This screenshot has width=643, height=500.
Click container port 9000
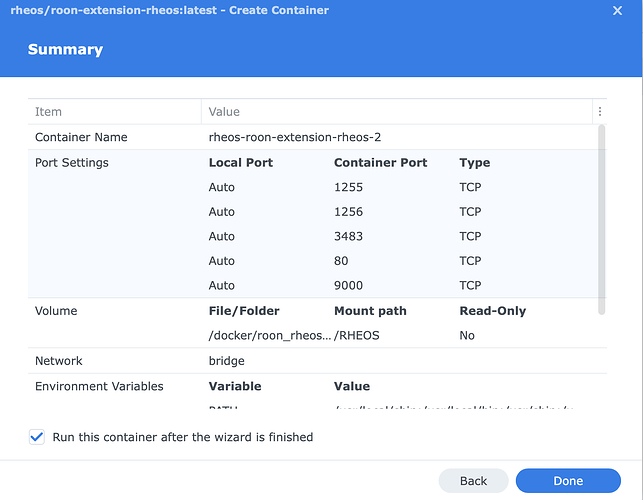pyautogui.click(x=348, y=285)
